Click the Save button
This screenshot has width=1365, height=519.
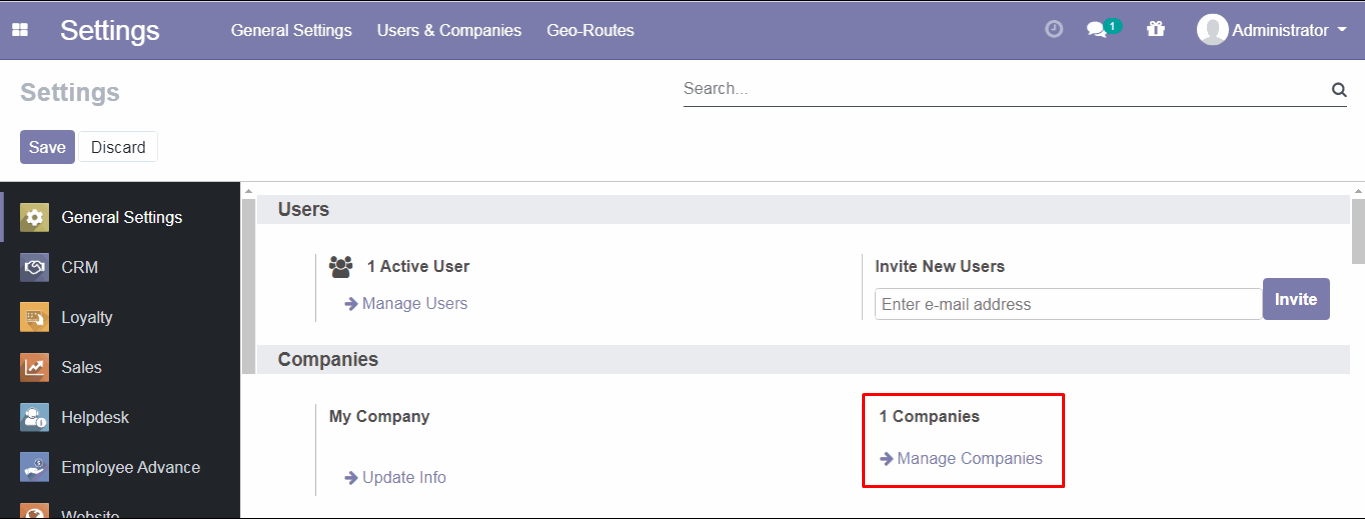click(x=47, y=147)
